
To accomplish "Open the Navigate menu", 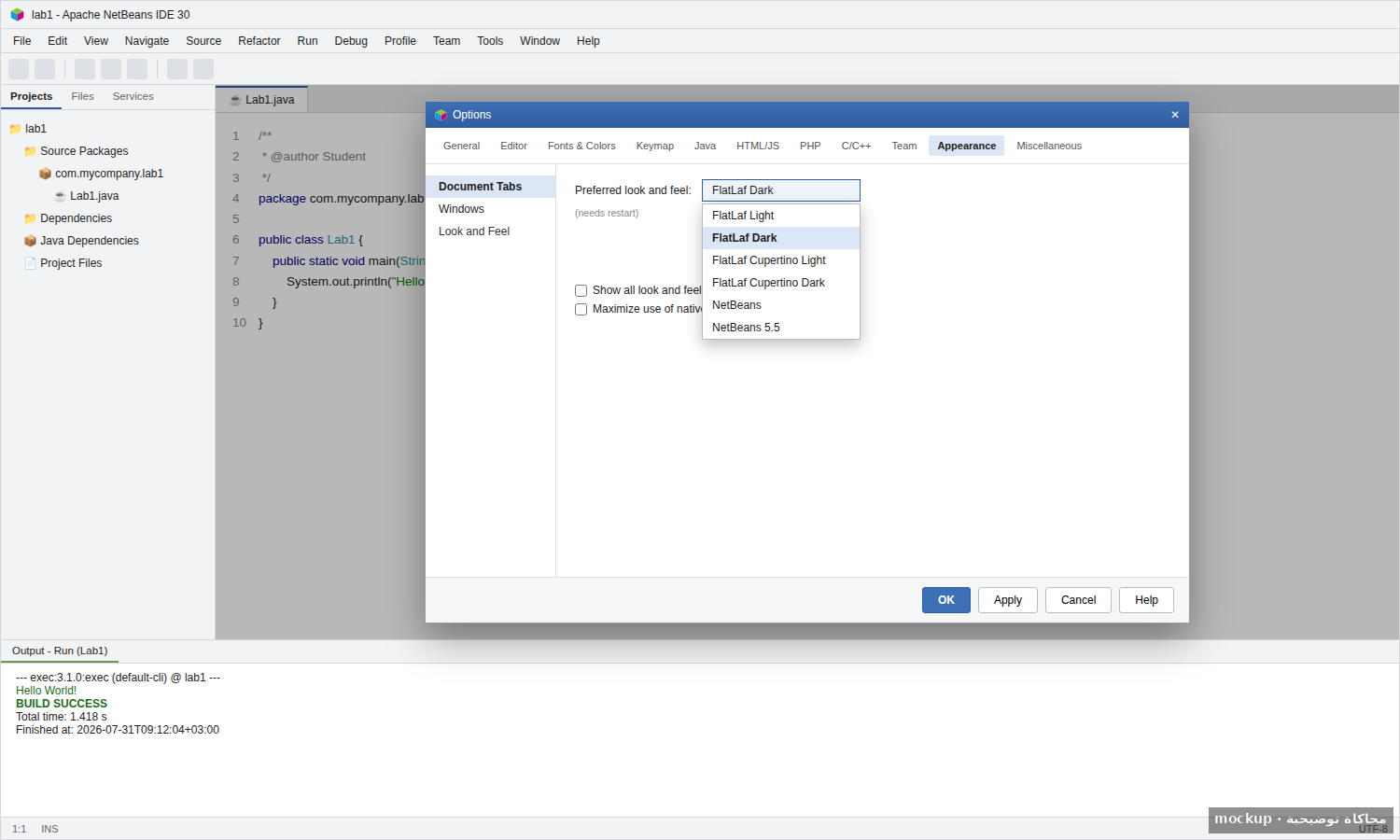I will (147, 41).
